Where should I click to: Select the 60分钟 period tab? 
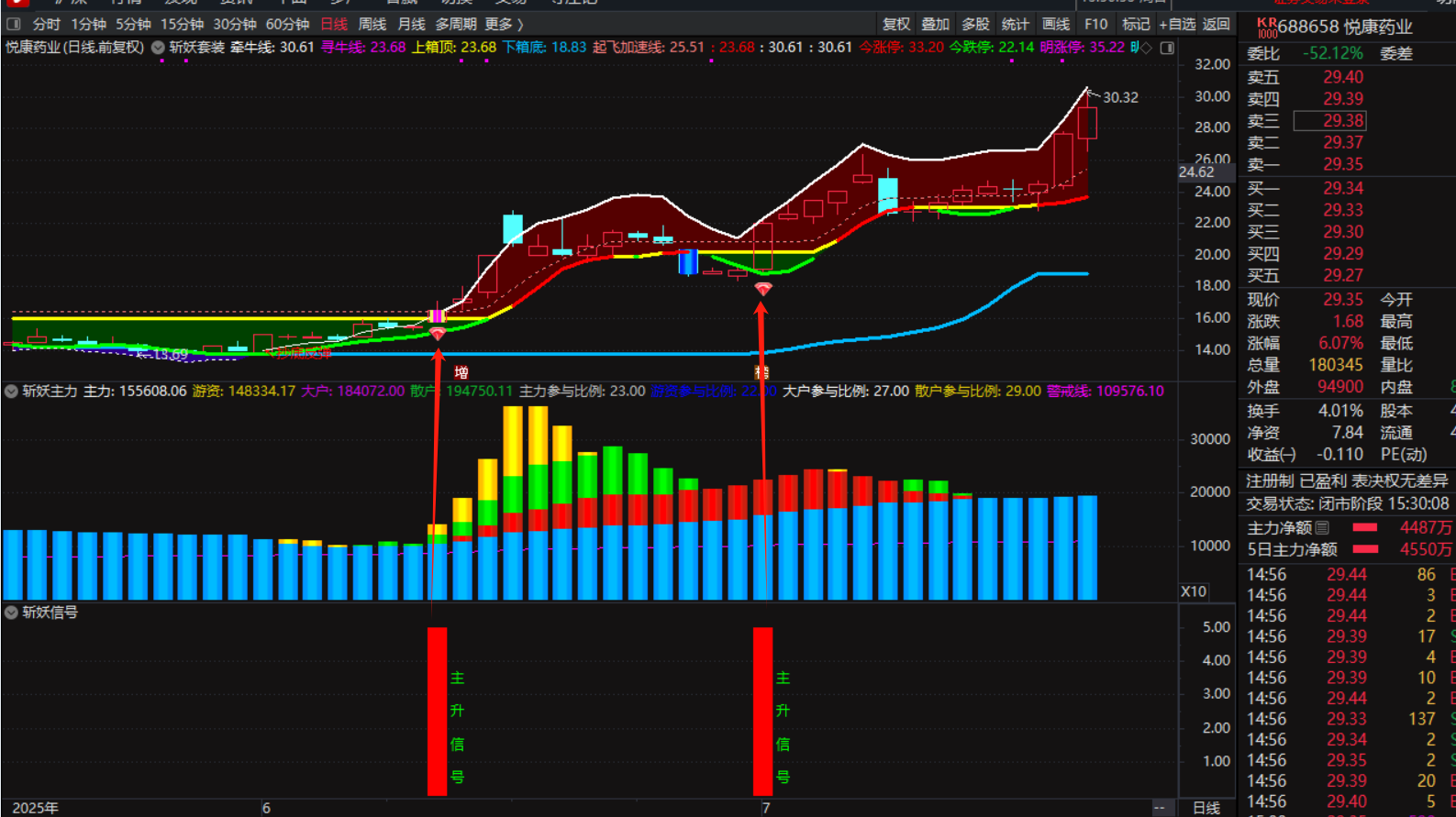click(287, 24)
